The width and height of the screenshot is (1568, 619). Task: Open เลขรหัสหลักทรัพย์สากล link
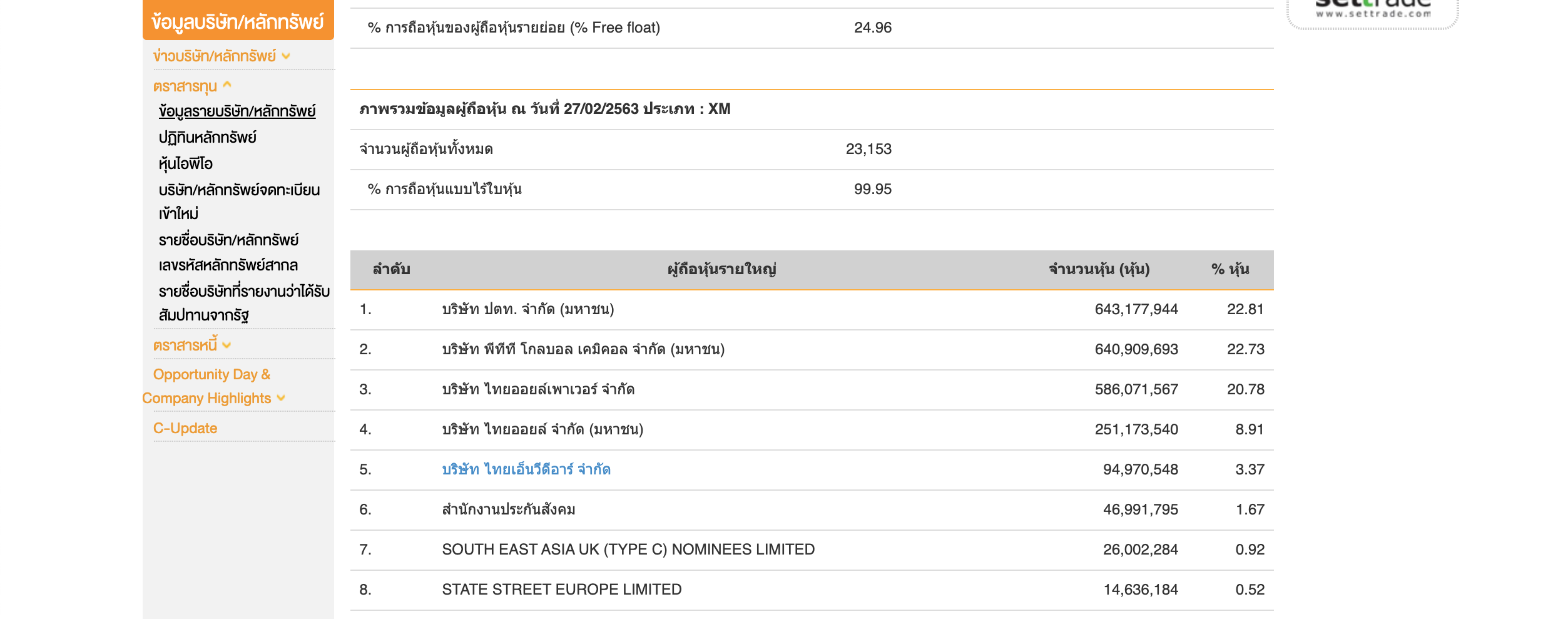pos(228,265)
